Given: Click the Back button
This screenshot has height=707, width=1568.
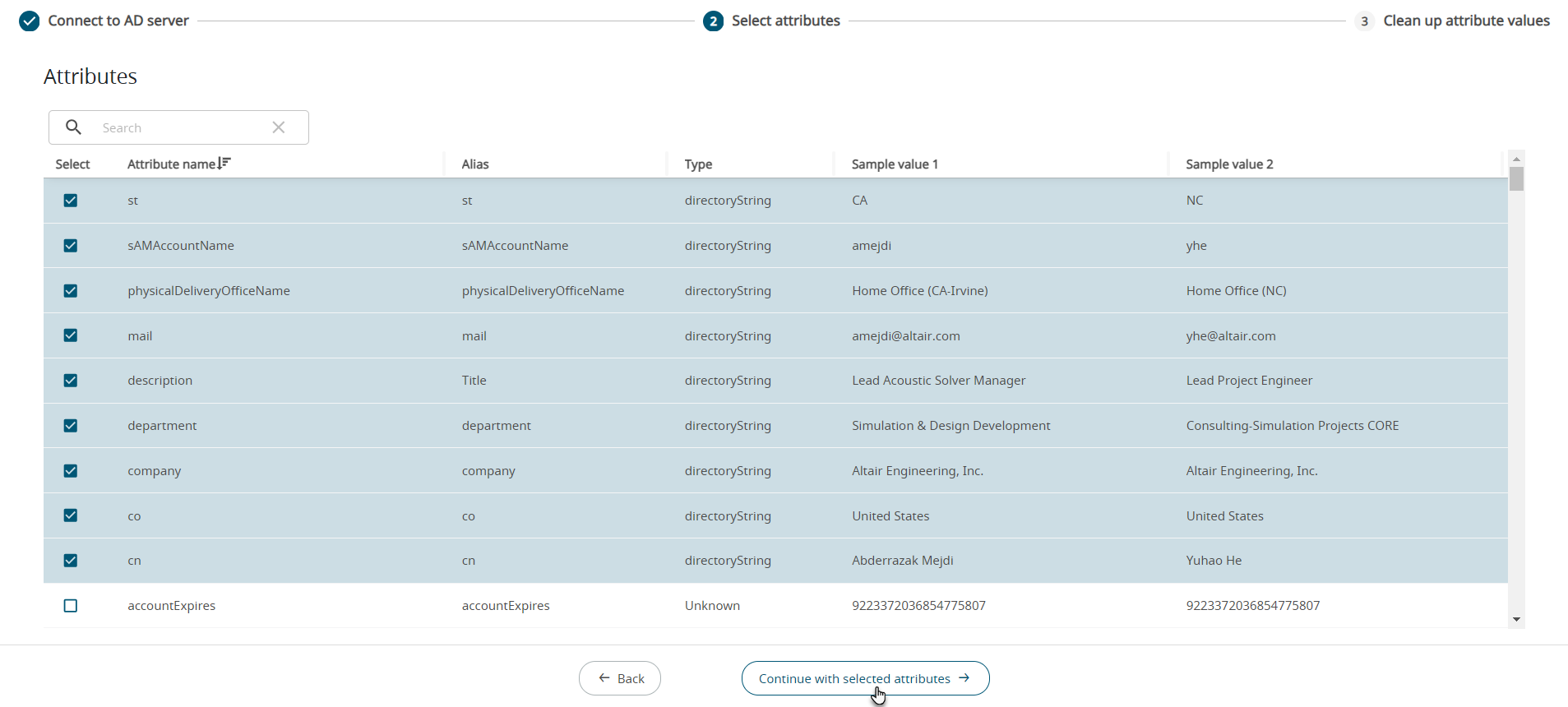Looking at the screenshot, I should (x=620, y=678).
